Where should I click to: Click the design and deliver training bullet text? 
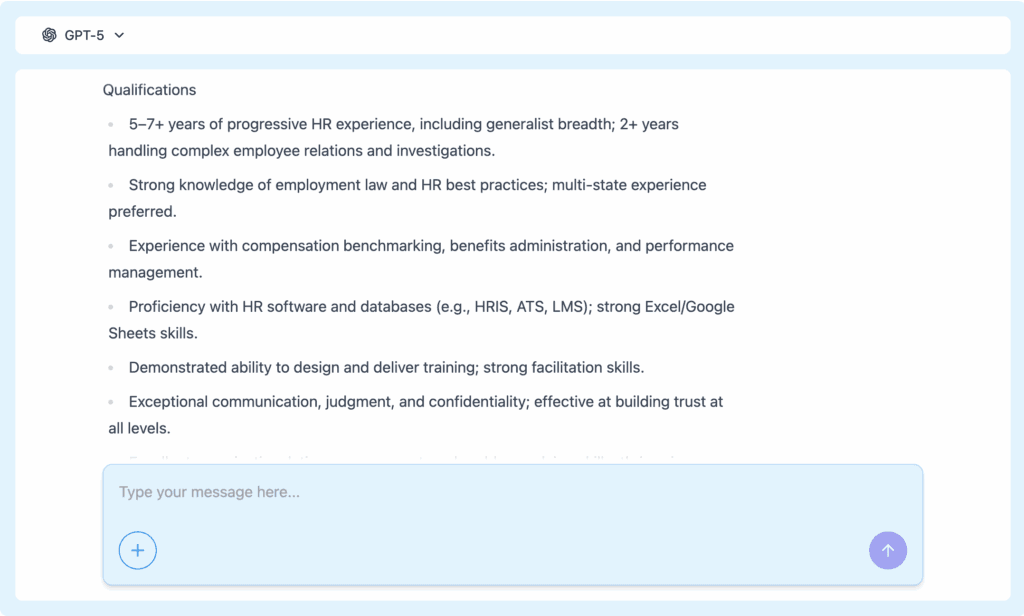[386, 368]
